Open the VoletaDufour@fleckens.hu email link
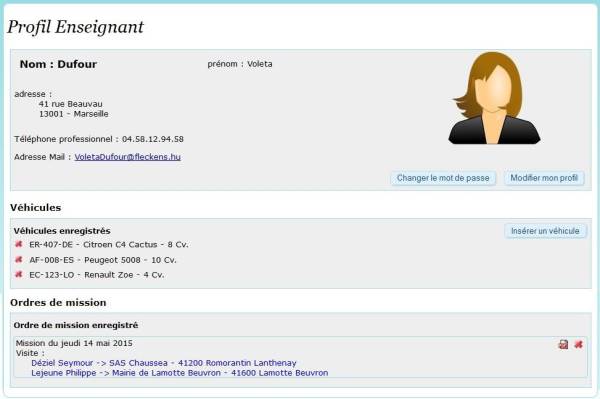The height and width of the screenshot is (399, 600). coord(127,157)
